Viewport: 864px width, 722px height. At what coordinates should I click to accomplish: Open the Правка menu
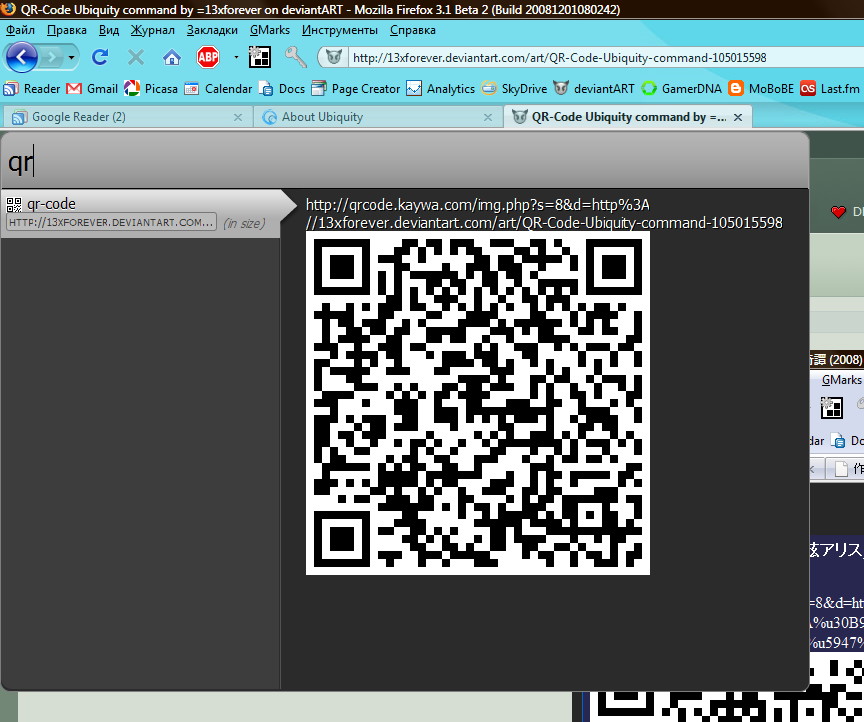coord(67,30)
